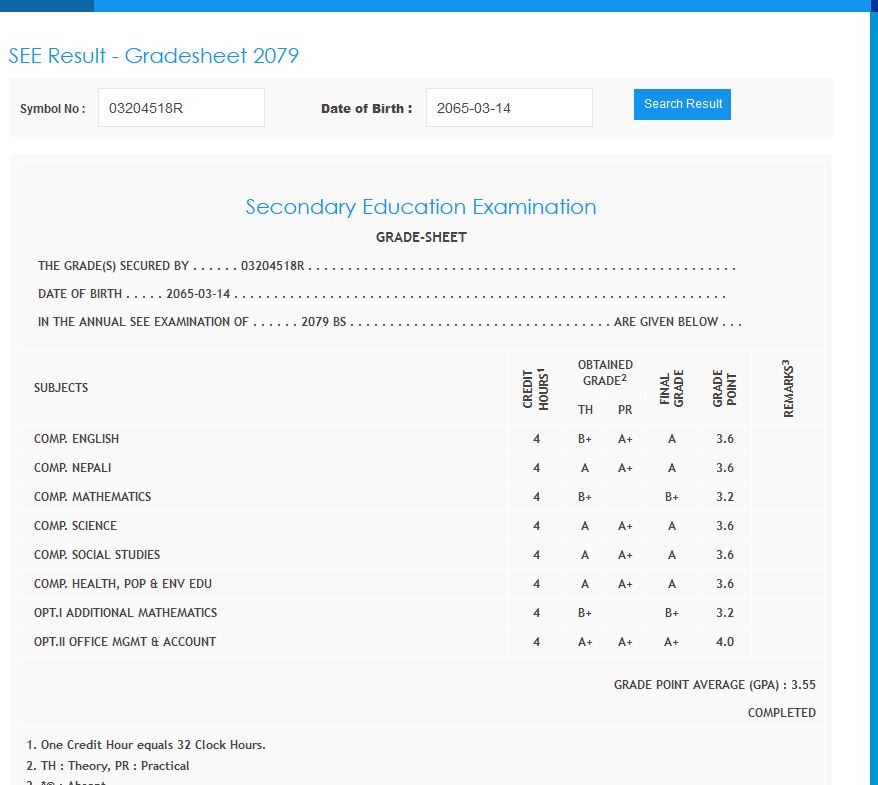Click the COMPLETED status text
Viewport: 878px width, 785px height.
pos(781,713)
